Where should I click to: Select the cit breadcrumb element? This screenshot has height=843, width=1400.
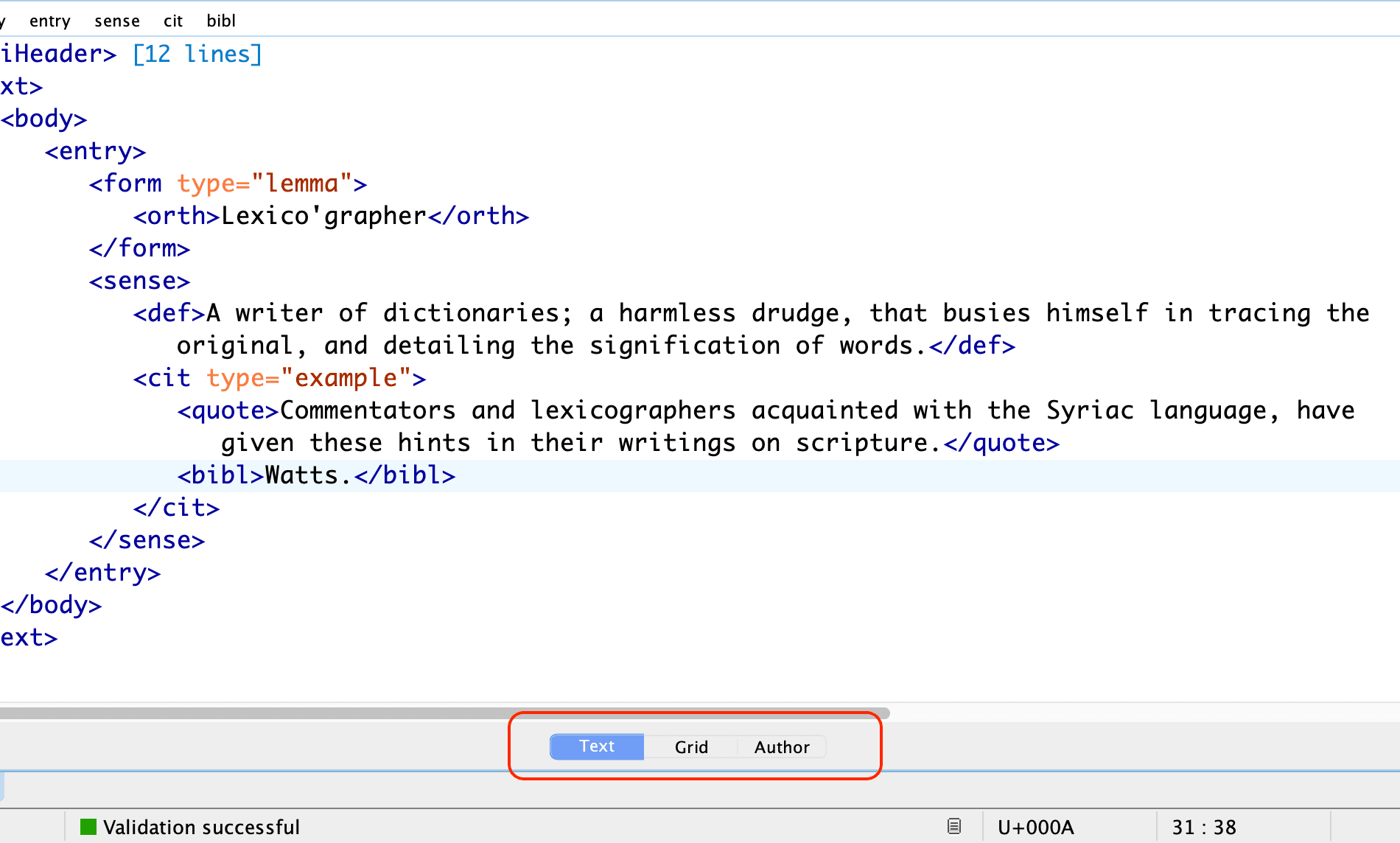[173, 21]
